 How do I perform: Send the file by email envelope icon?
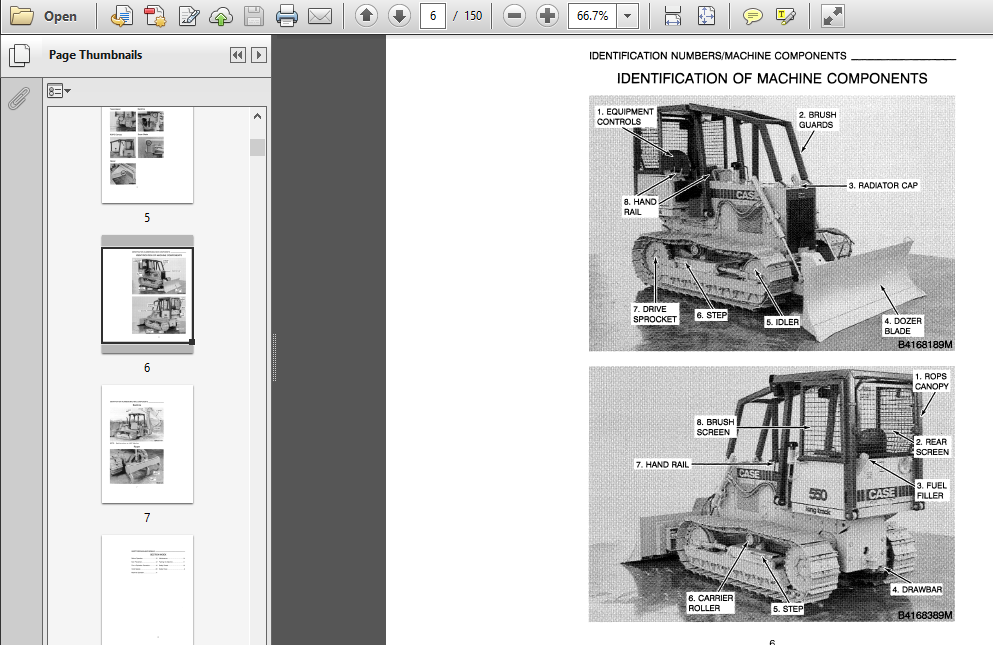coord(320,16)
